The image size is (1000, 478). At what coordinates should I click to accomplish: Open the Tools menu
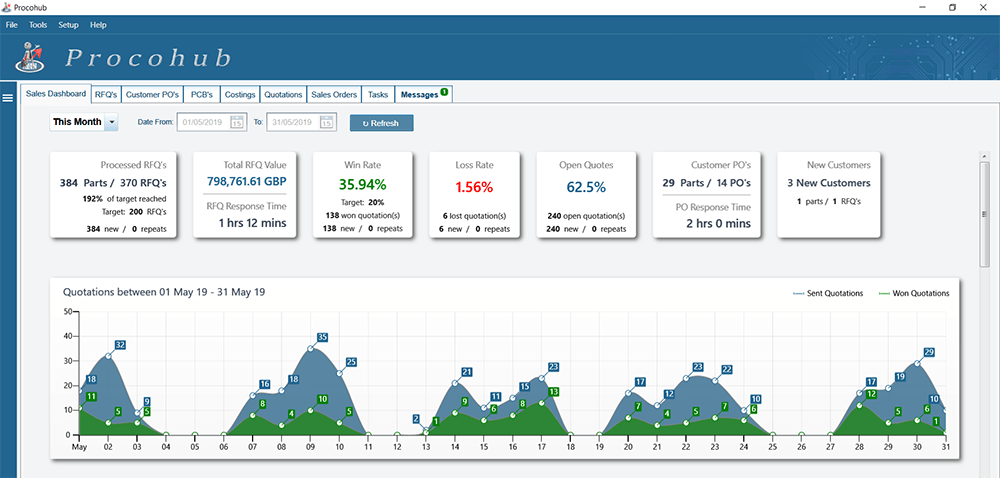(38, 25)
